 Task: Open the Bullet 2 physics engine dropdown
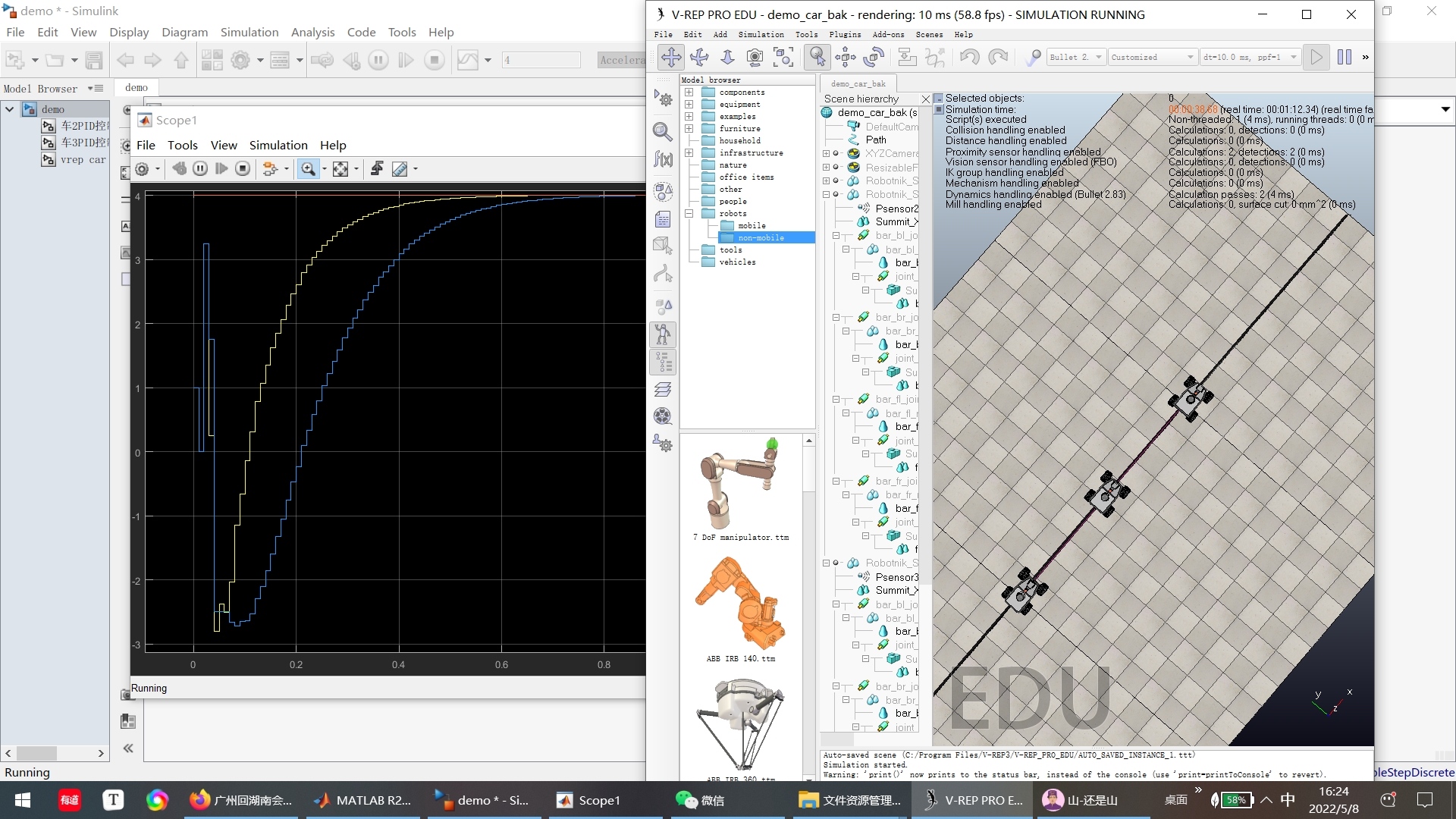pyautogui.click(x=1097, y=56)
